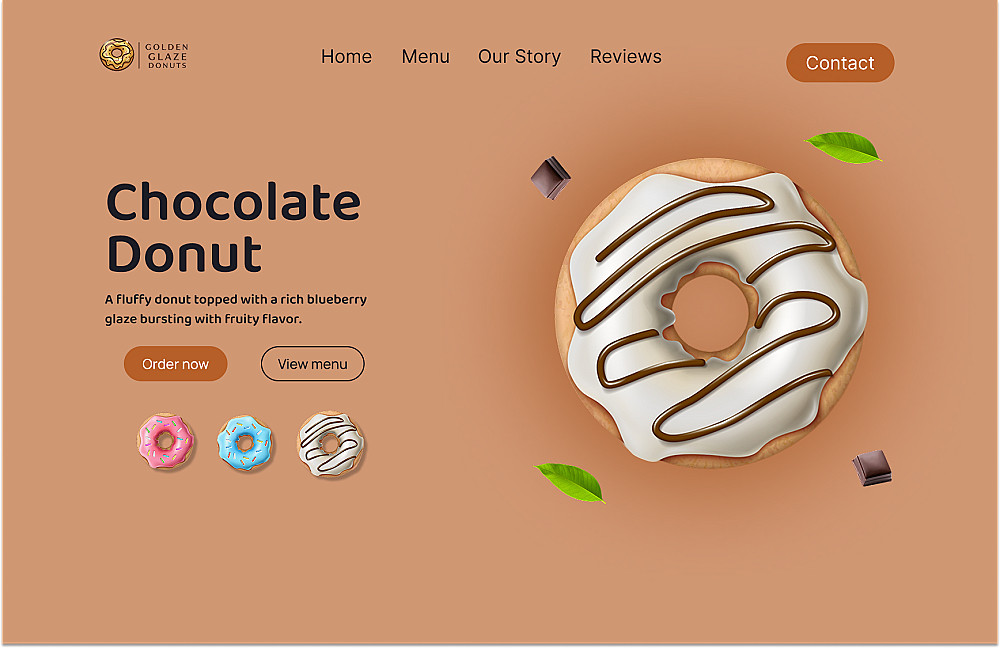
Task: Click the large white glazed donut image
Action: click(711, 313)
